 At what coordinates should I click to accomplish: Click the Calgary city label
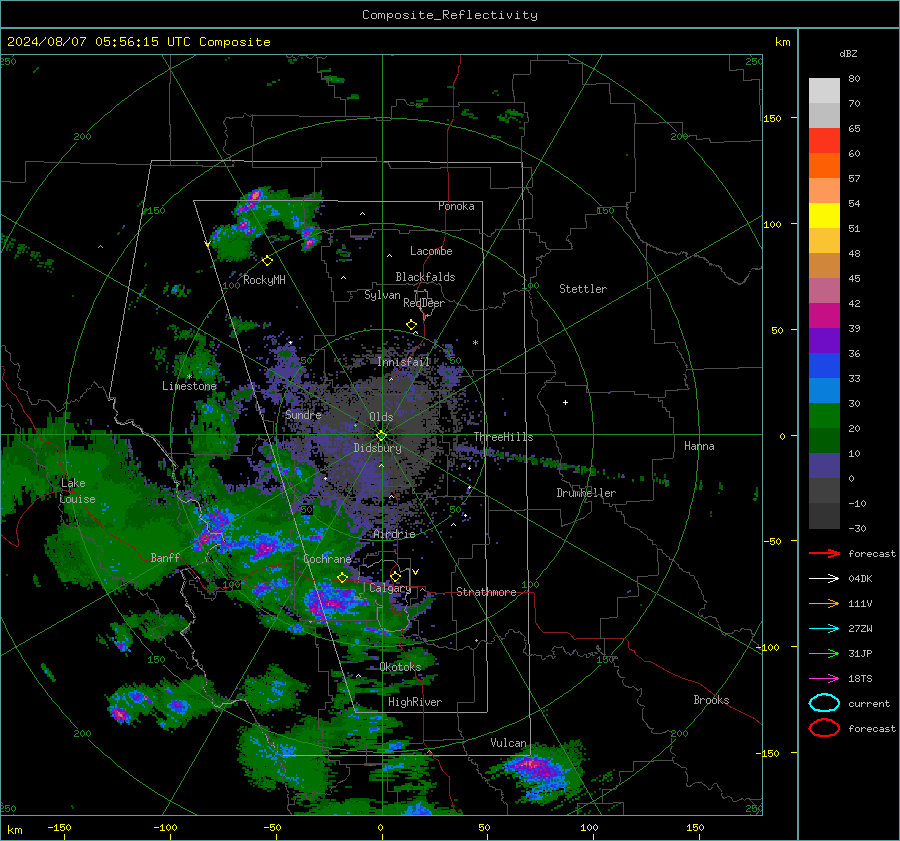[390, 588]
